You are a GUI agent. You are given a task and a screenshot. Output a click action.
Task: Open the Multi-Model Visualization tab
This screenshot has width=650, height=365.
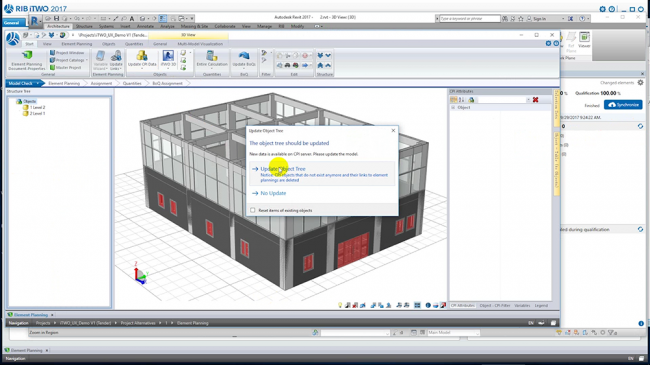coord(200,44)
